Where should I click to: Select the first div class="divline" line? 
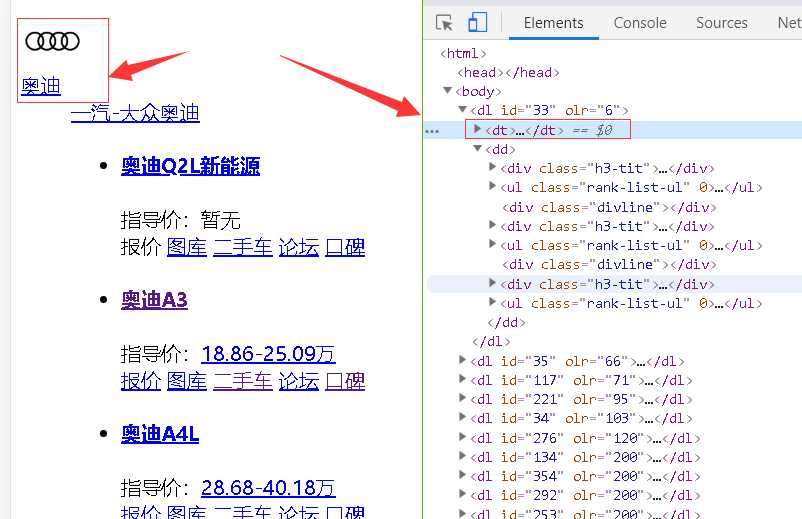609,207
